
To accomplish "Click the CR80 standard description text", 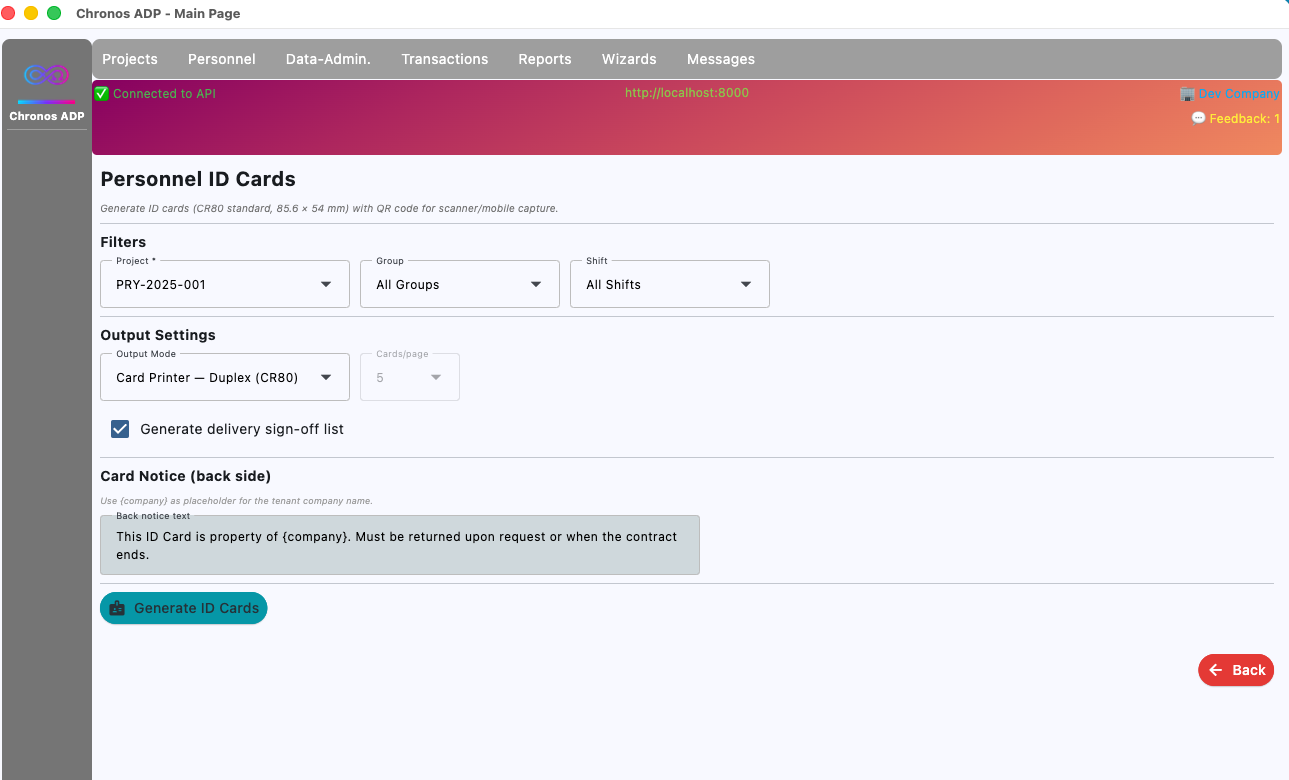I will tap(329, 209).
